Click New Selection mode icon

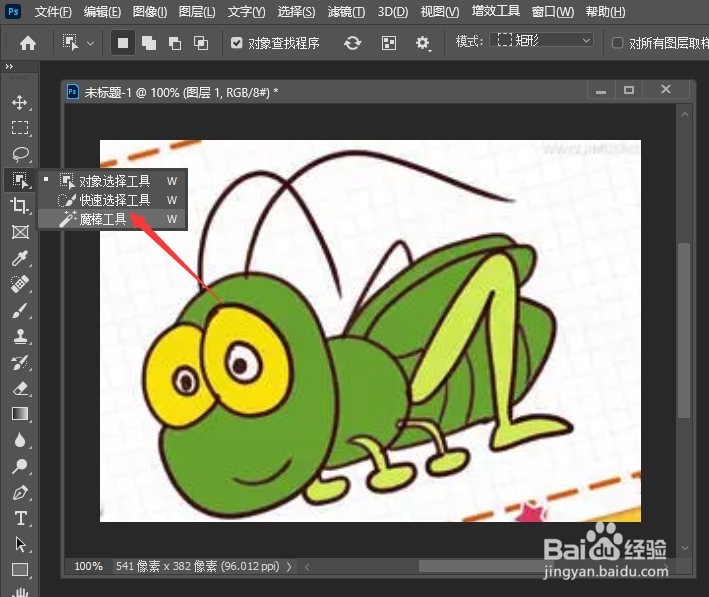tap(123, 43)
